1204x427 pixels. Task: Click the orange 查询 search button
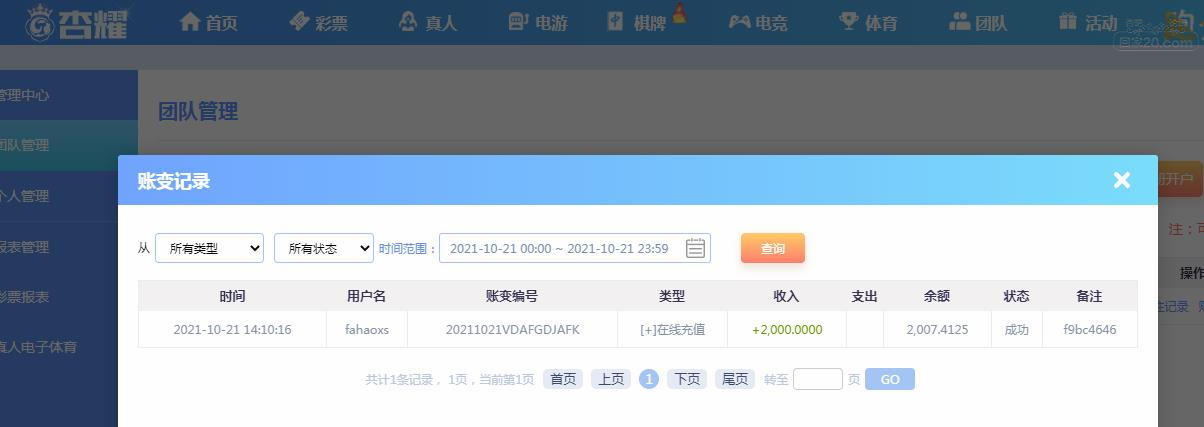coord(773,248)
